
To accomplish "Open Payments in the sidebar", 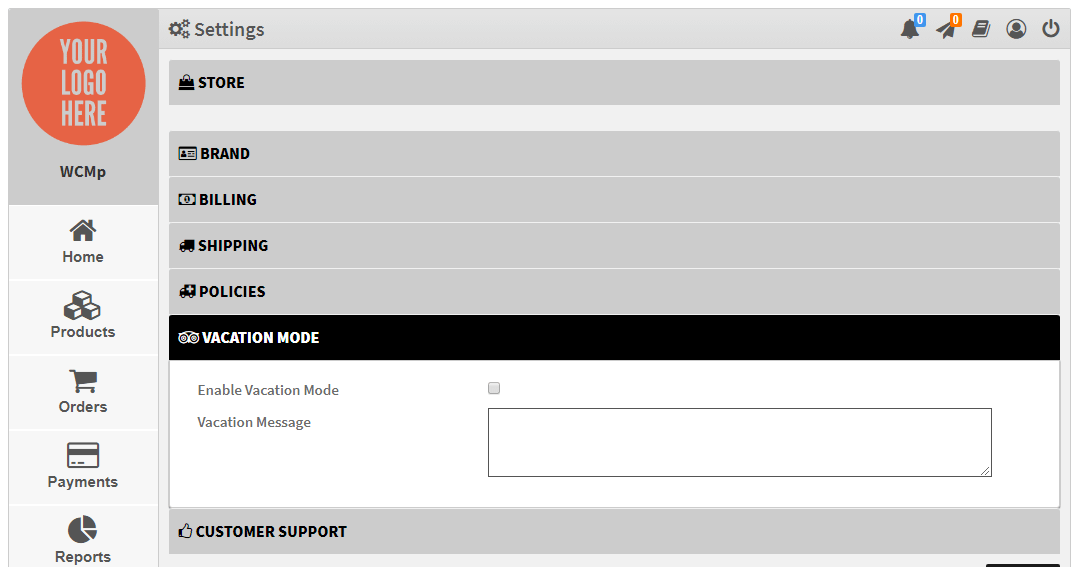I will coord(83,467).
